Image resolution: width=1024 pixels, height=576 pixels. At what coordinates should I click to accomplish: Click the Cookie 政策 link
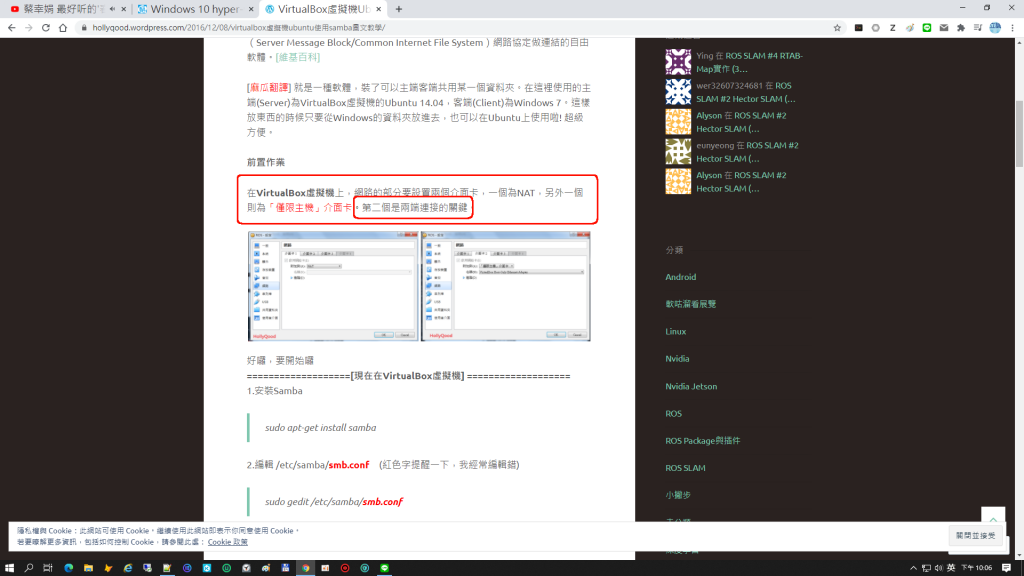pos(227,542)
